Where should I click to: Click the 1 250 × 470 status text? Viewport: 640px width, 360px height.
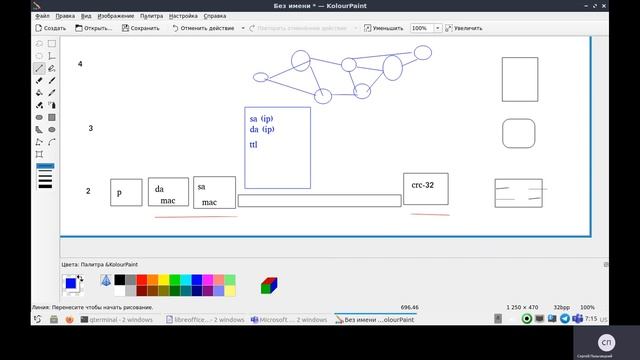click(522, 307)
